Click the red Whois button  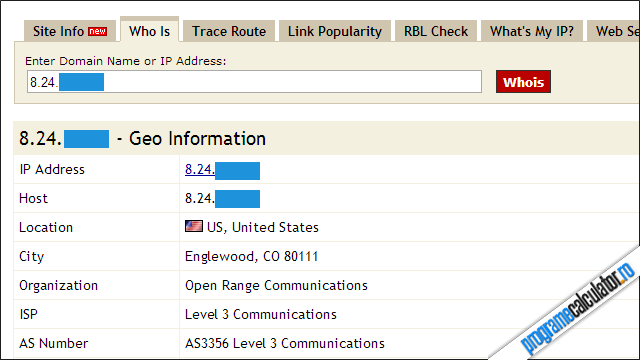tap(523, 82)
